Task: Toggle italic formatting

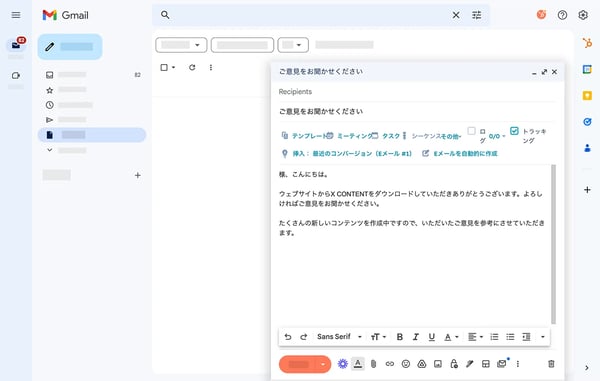Action: [x=416, y=337]
